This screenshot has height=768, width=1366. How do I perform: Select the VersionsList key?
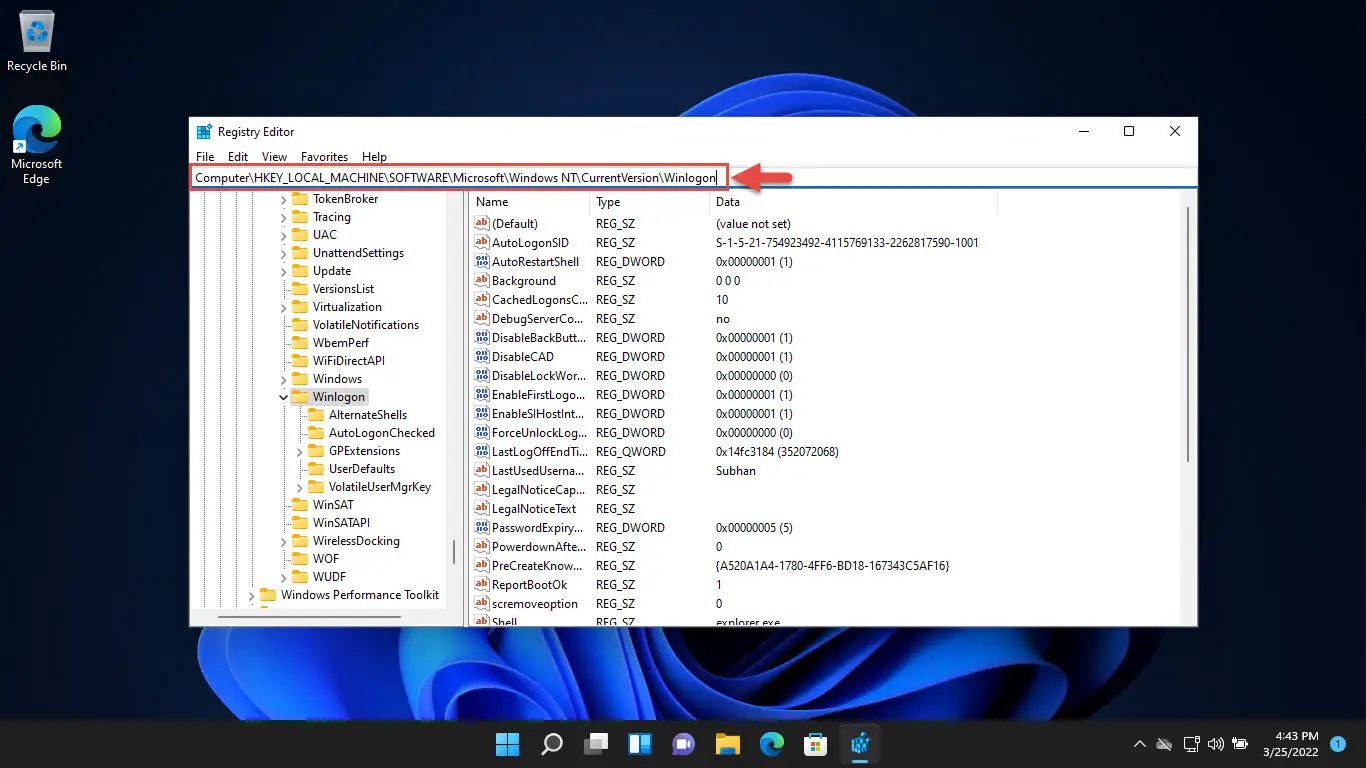(343, 289)
